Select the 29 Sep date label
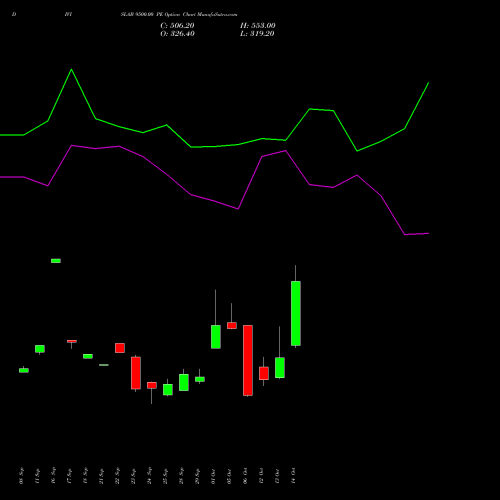Image resolution: width=500 pixels, height=500 pixels. [x=198, y=476]
